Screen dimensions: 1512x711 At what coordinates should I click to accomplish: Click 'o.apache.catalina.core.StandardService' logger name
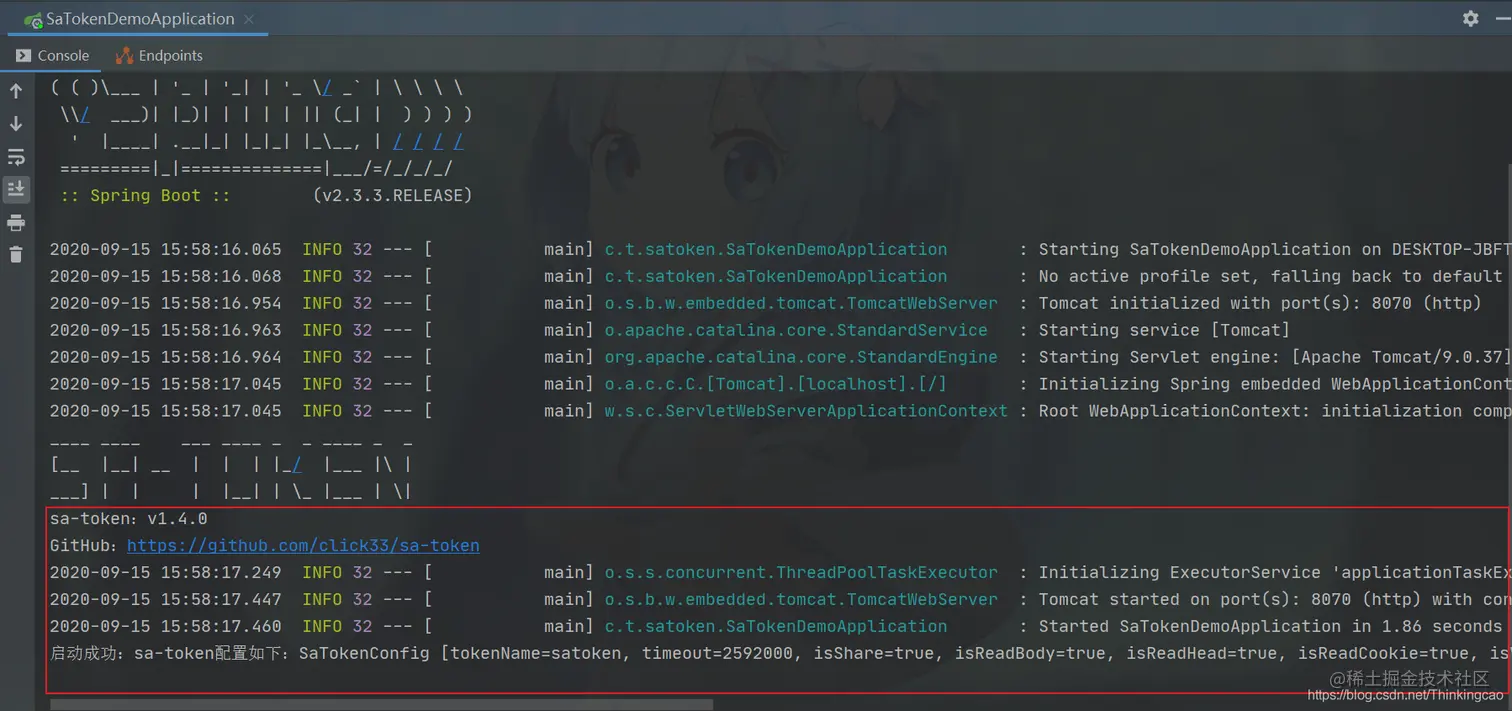[x=796, y=330]
